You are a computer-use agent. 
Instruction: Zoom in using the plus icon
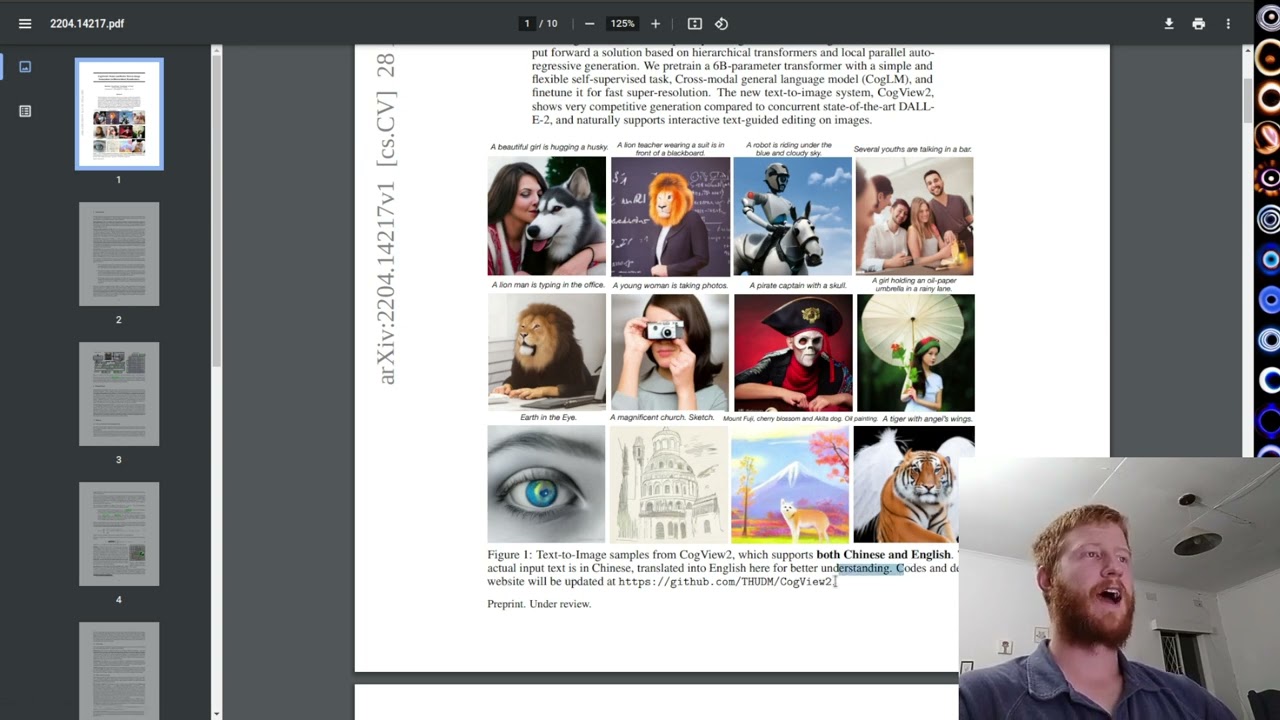(655, 24)
